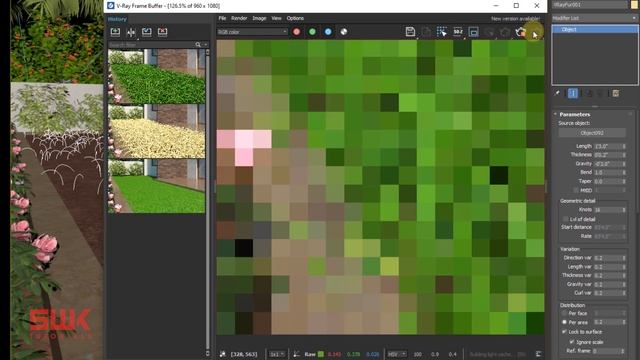Toggle Ignore scale checkbox

tap(572, 342)
